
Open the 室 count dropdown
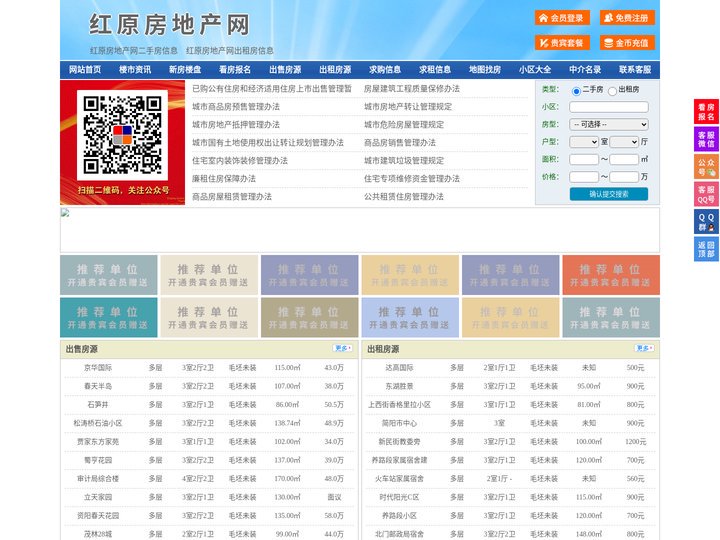(584, 142)
